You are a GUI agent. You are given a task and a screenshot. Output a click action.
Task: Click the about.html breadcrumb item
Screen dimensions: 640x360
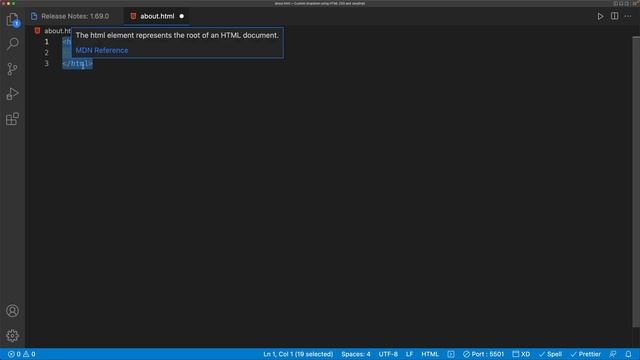[58, 31]
